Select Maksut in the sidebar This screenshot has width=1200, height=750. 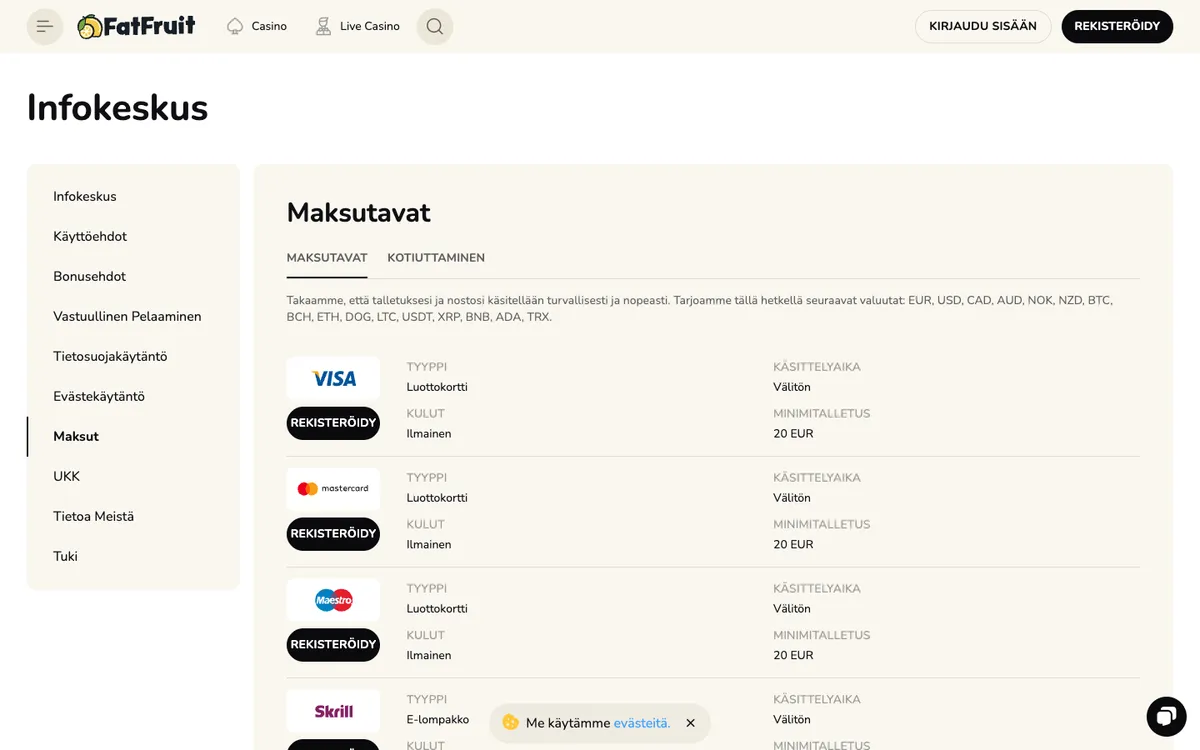(x=76, y=437)
